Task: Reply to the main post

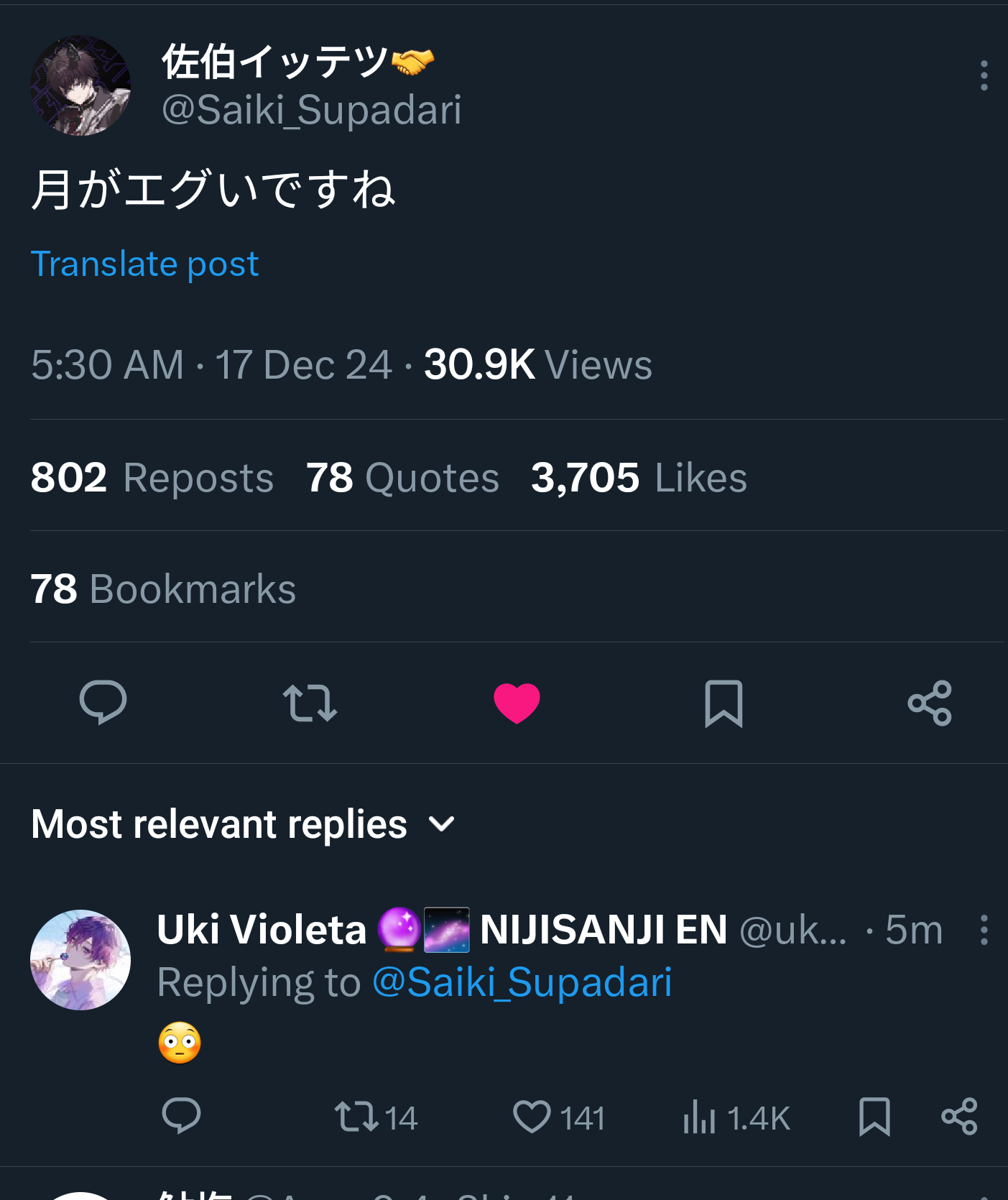Action: [103, 702]
